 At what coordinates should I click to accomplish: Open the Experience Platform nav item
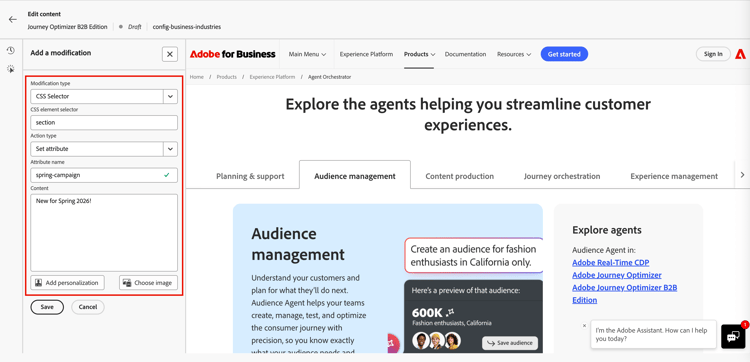point(366,55)
